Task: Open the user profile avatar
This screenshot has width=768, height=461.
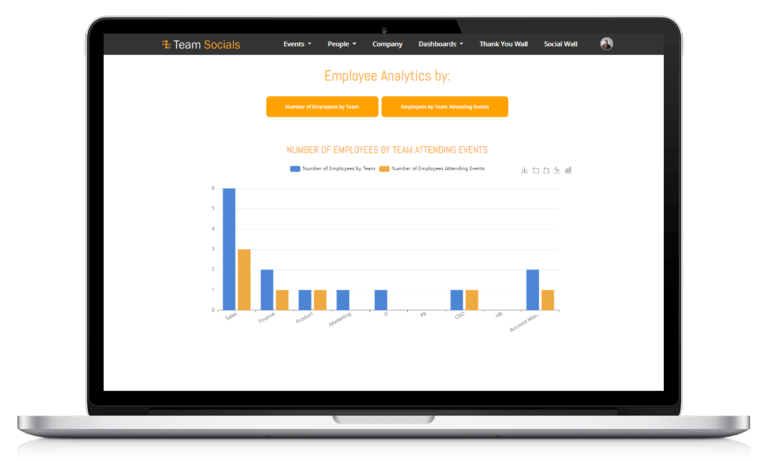Action: point(606,44)
